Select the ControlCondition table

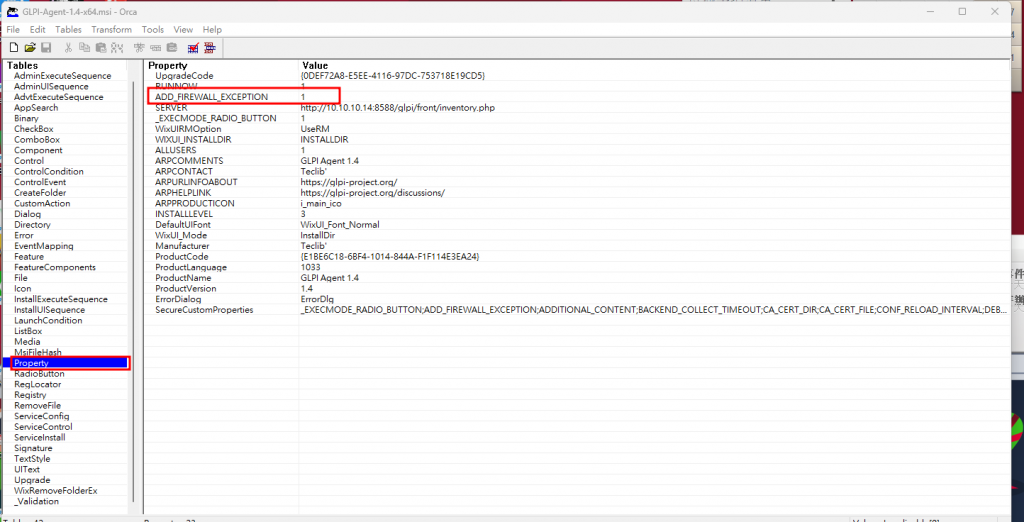[x=49, y=171]
